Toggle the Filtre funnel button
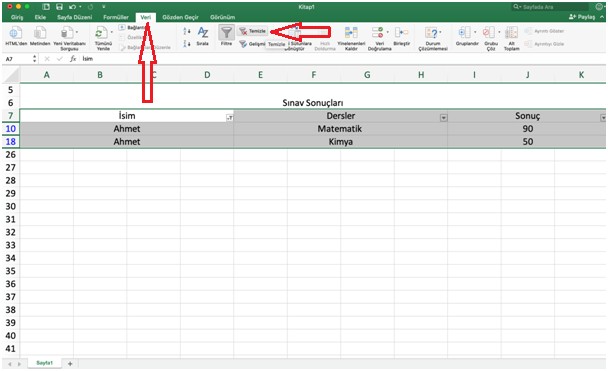Viewport: 608px width, 371px height. point(226,33)
